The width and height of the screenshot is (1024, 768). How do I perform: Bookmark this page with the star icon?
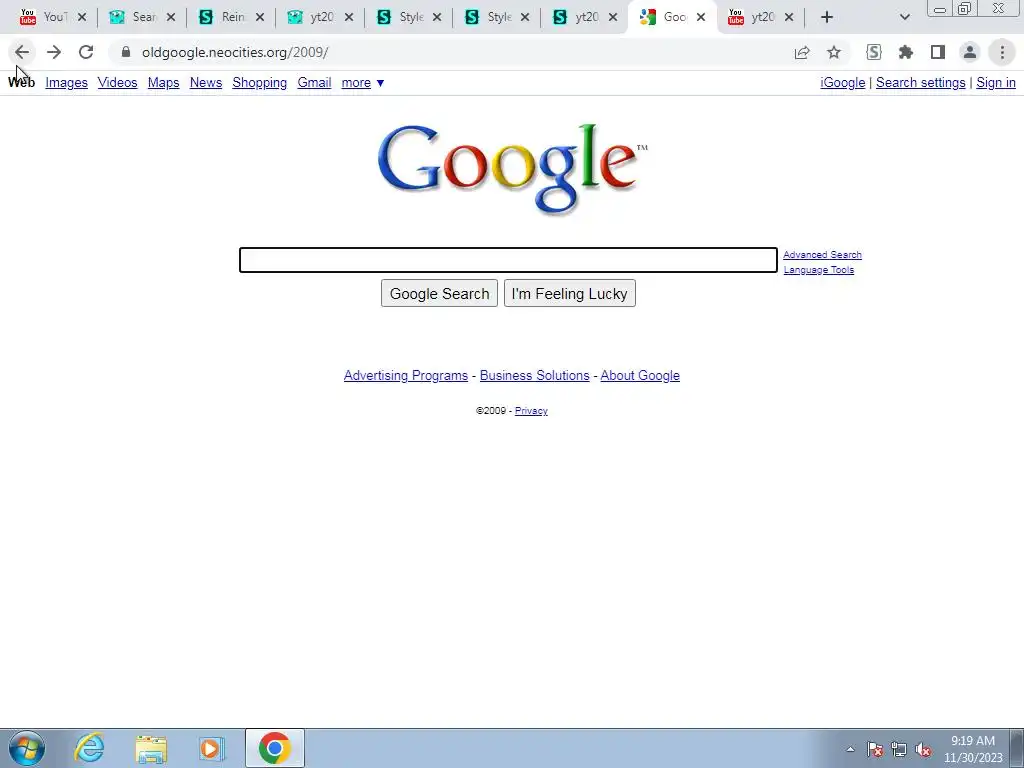point(834,52)
